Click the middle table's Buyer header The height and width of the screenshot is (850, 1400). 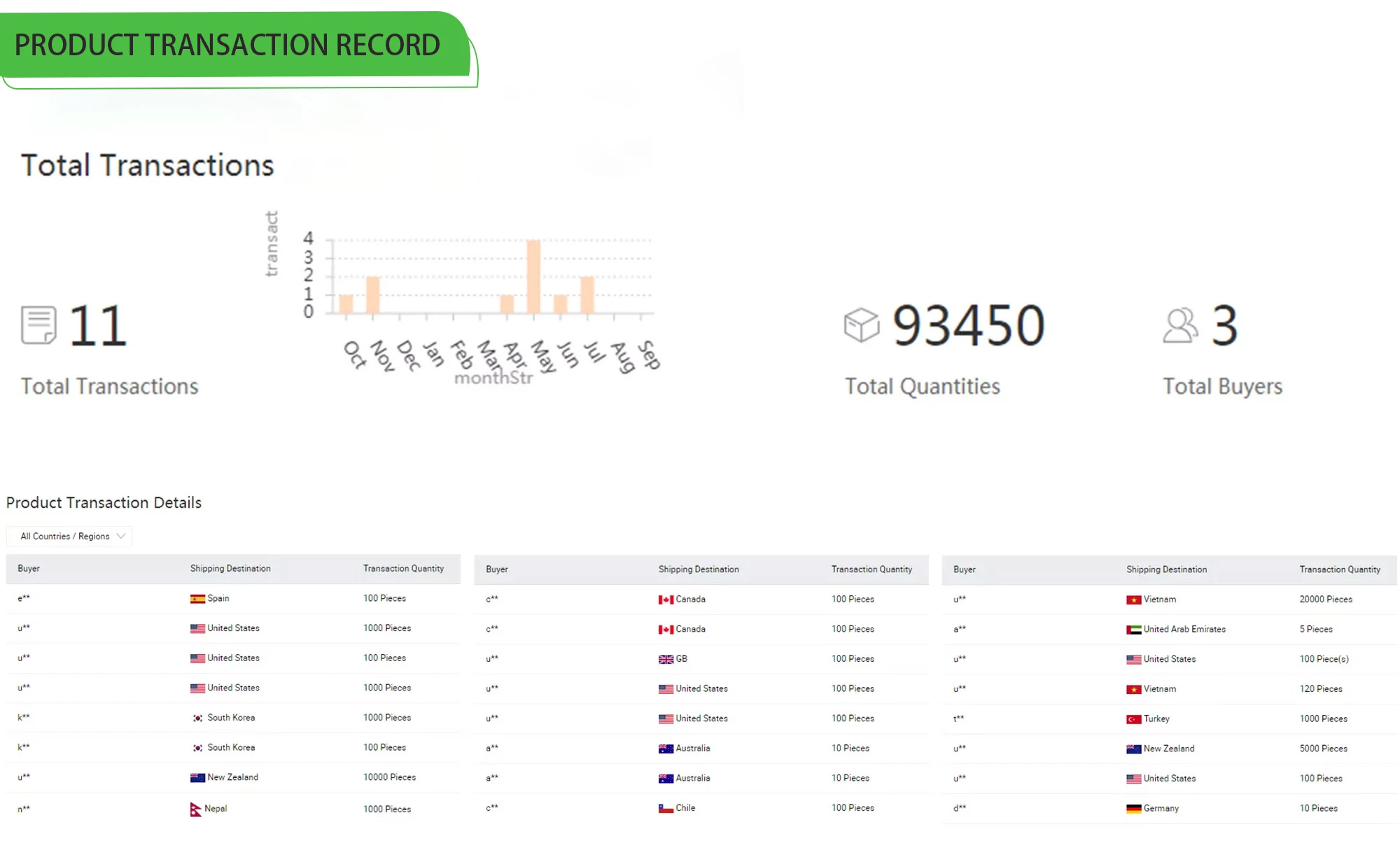click(x=497, y=569)
